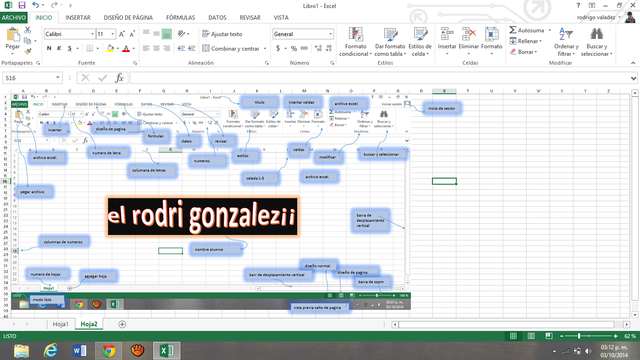Viewport: 640px width, 360px height.
Task: Open Buscar y seleccionar binoculars
Action: click(x=596, y=42)
